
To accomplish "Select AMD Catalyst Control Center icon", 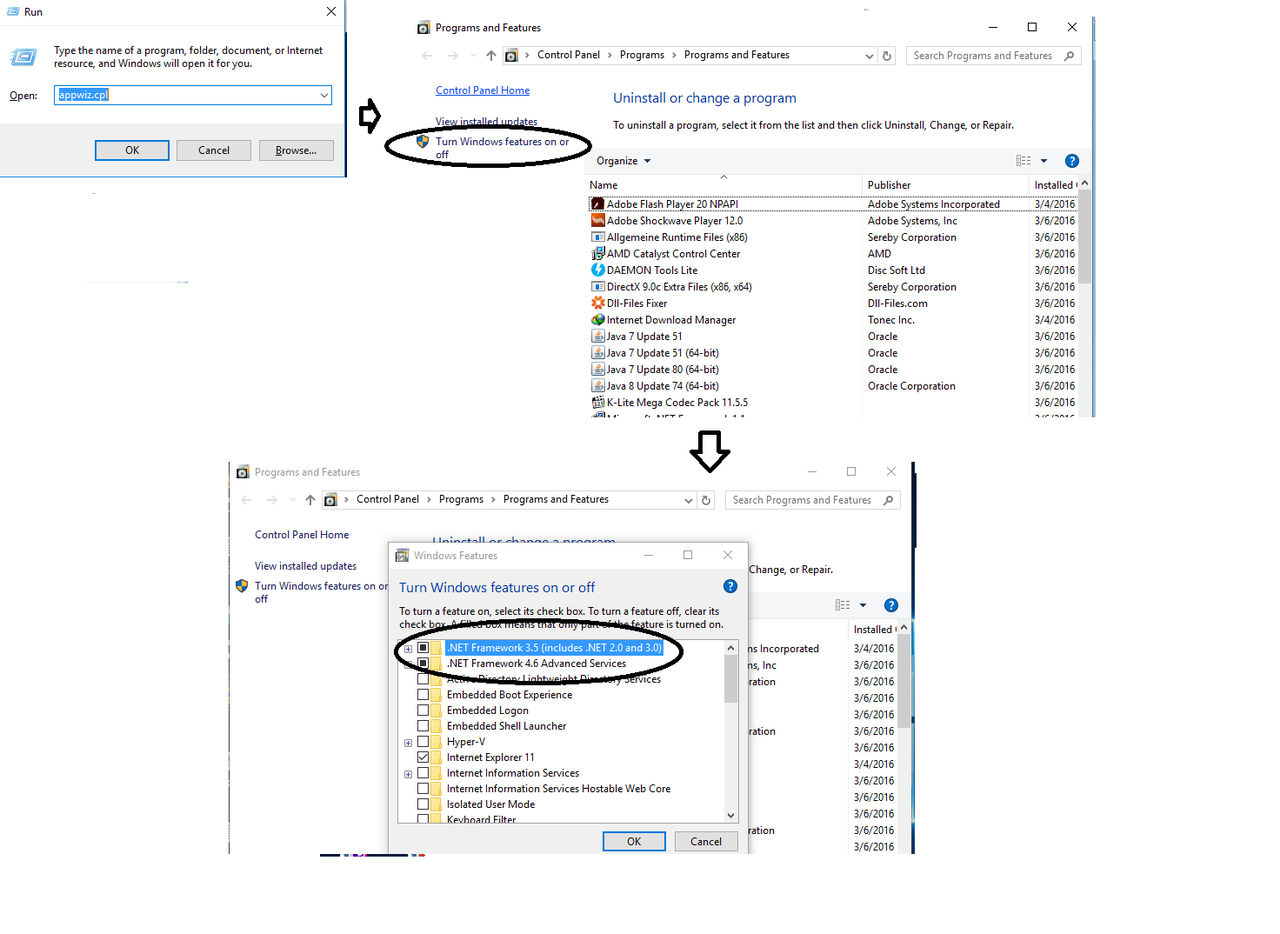I will click(598, 254).
